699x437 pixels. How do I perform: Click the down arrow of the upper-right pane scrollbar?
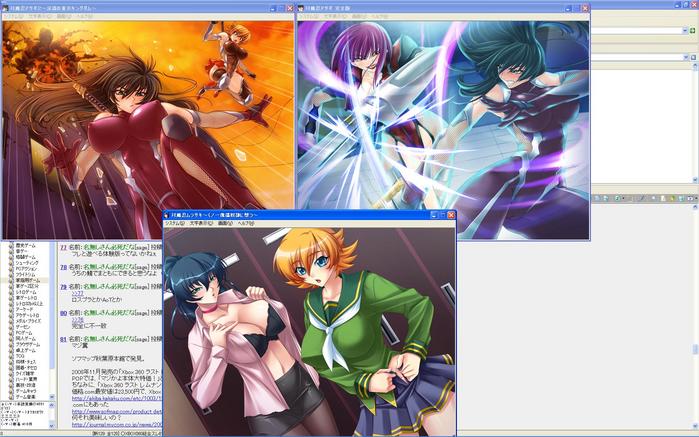[x=695, y=180]
